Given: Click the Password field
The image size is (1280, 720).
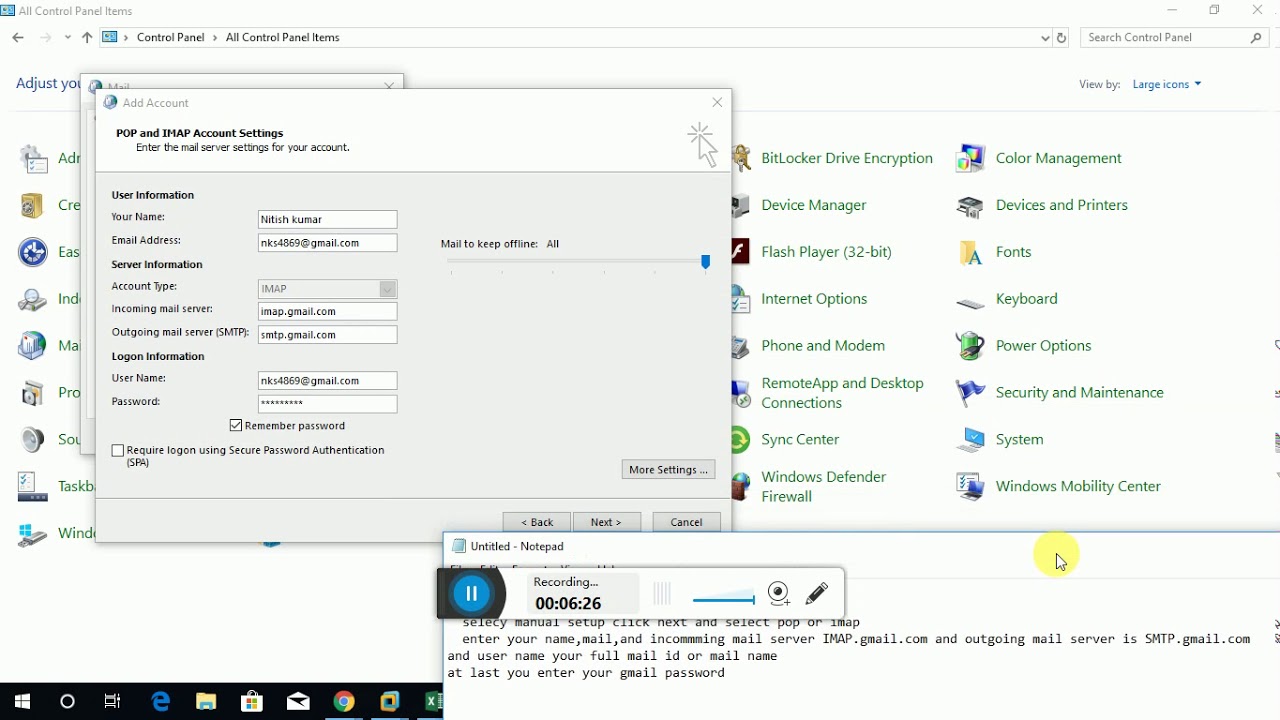Looking at the screenshot, I should point(327,404).
